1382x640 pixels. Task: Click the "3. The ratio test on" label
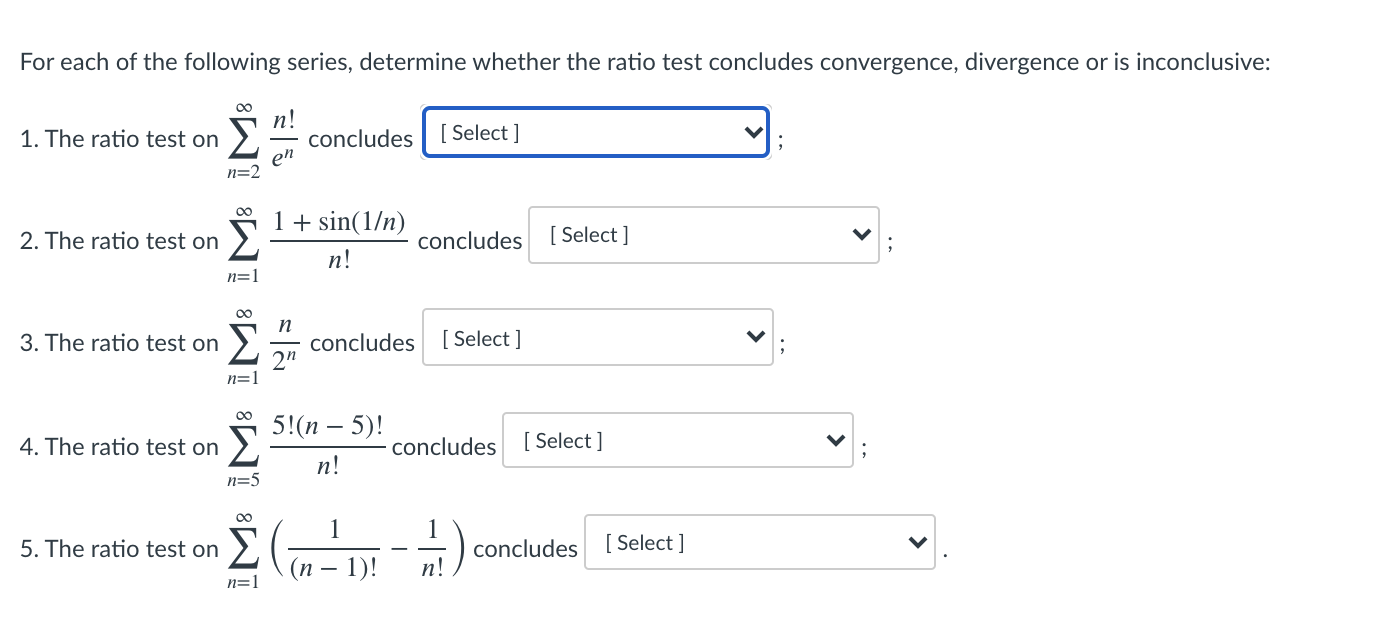119,343
